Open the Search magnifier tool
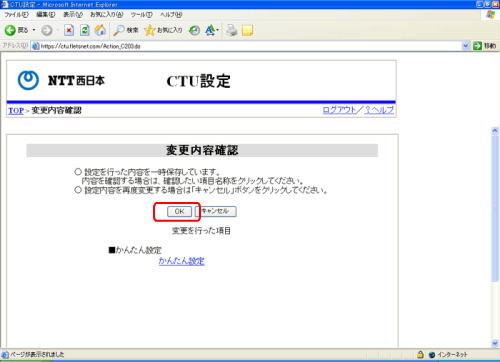 click(119, 30)
